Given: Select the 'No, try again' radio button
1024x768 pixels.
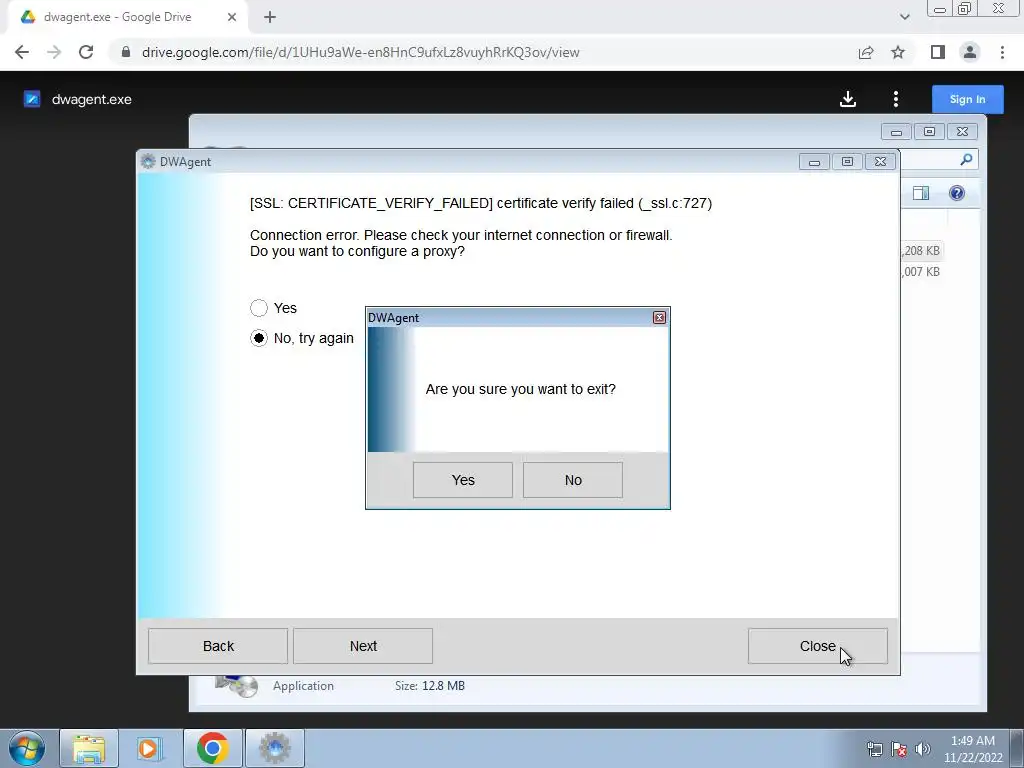Looking at the screenshot, I should [259, 338].
